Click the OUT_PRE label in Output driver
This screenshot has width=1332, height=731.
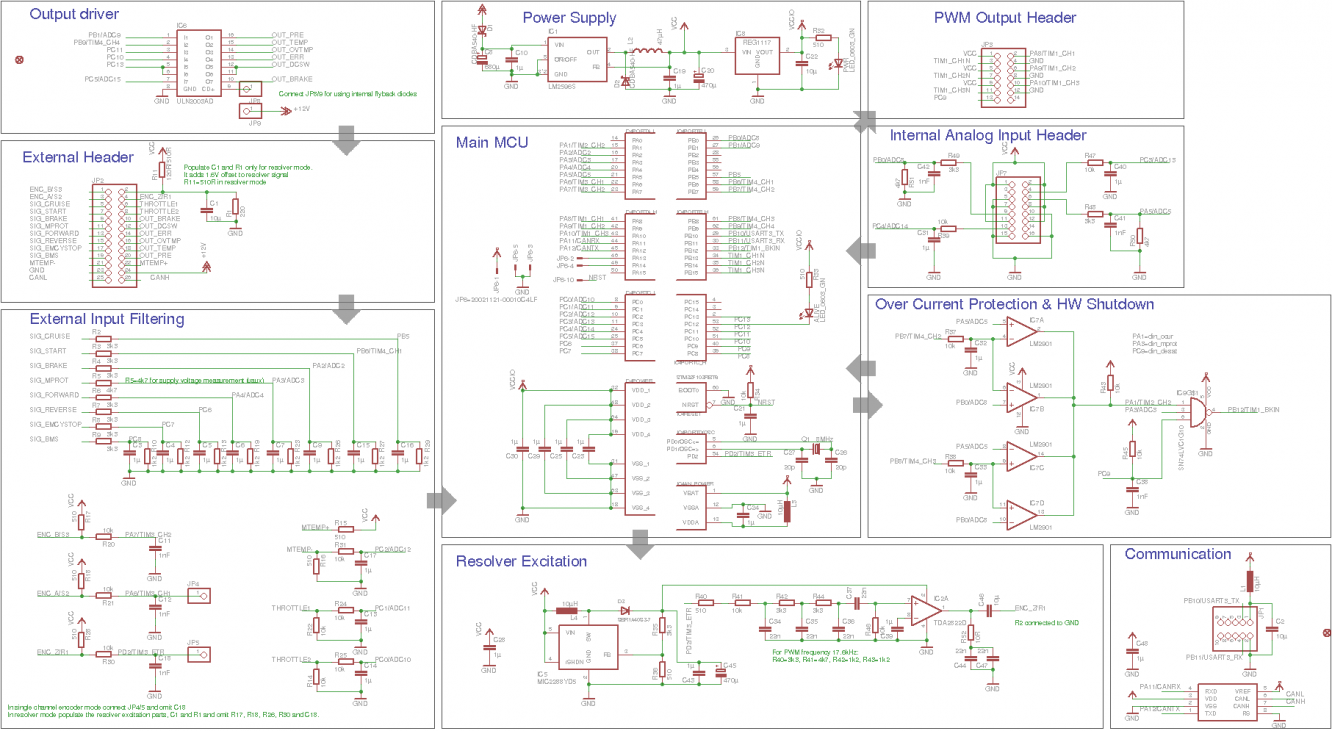288,35
